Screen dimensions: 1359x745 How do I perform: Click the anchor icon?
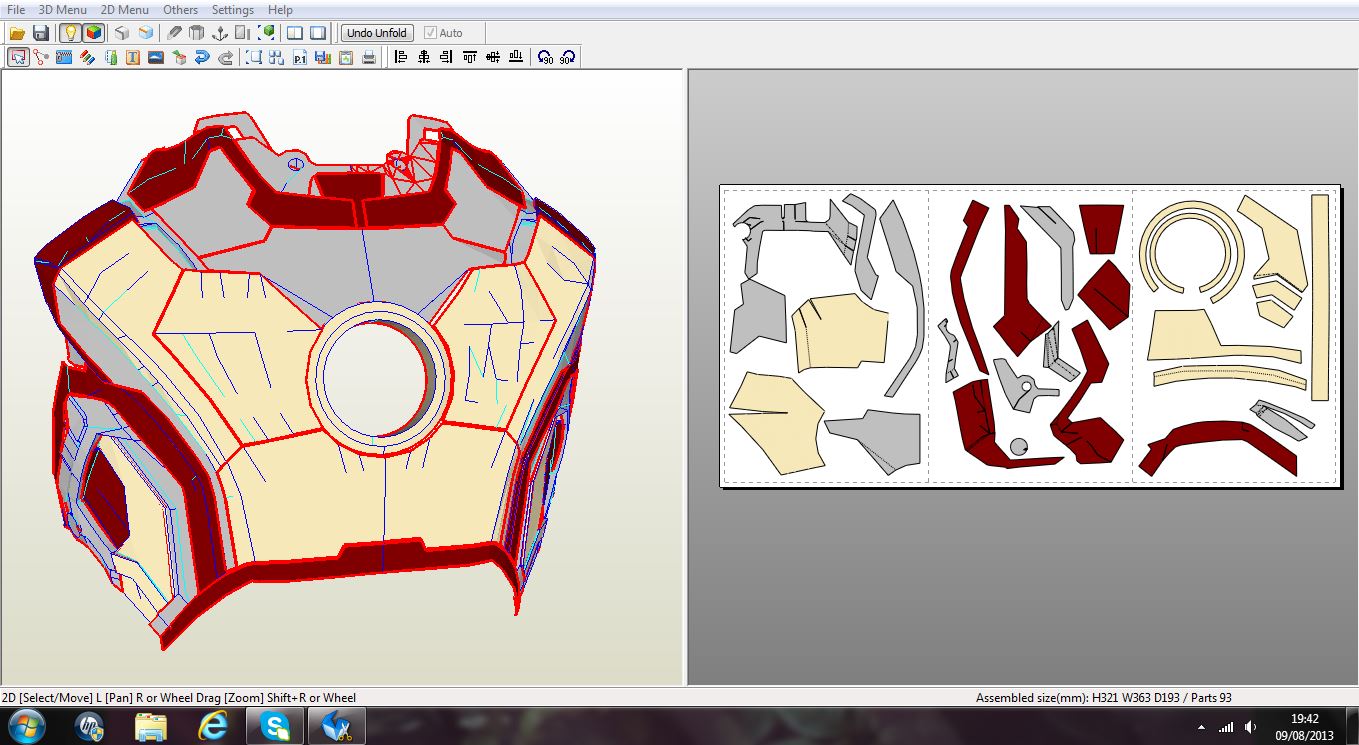pos(220,33)
